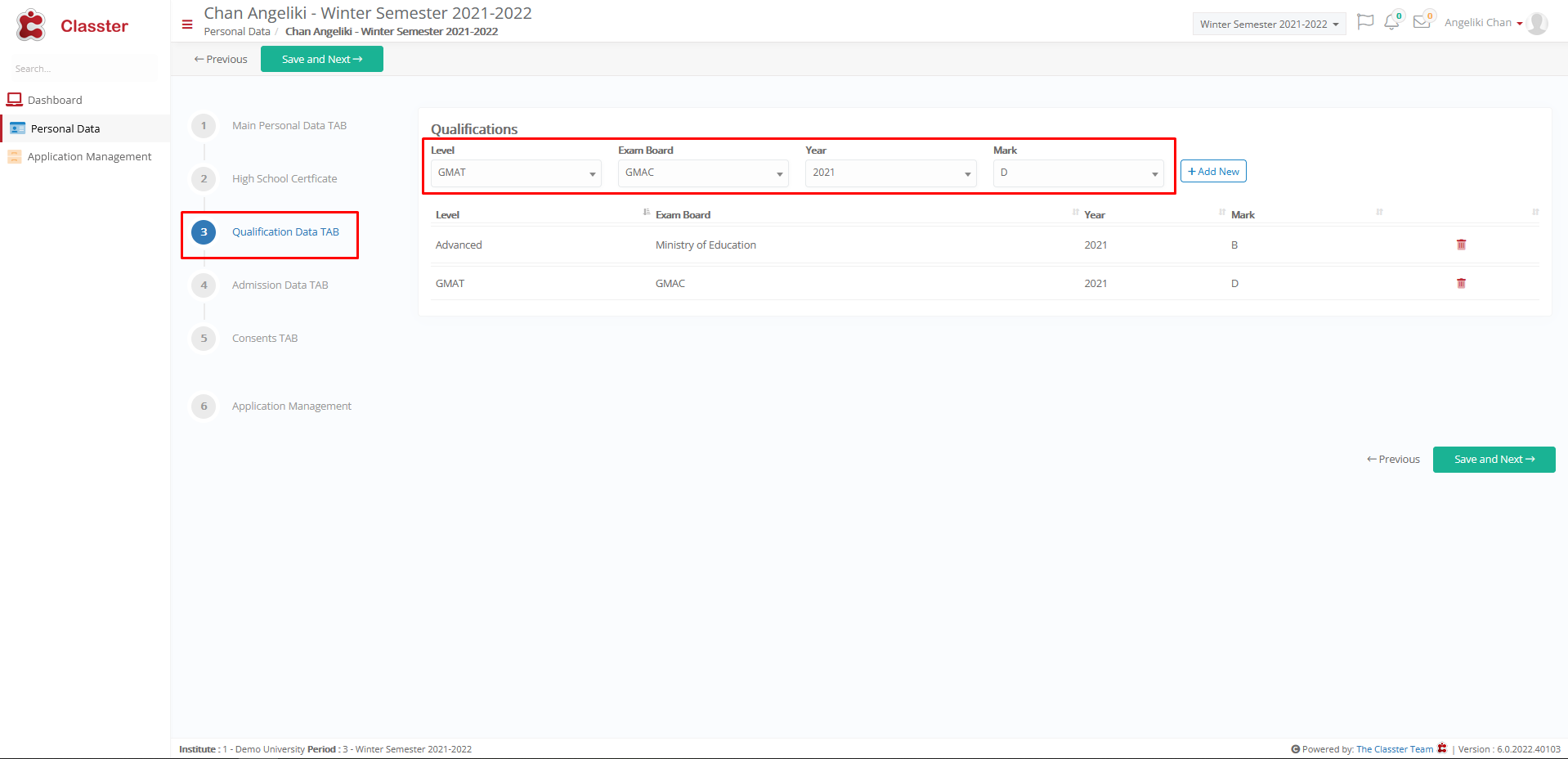Expand the Angeliki Chan user menu
Viewport: 1568px width, 759px height.
coord(1483,23)
